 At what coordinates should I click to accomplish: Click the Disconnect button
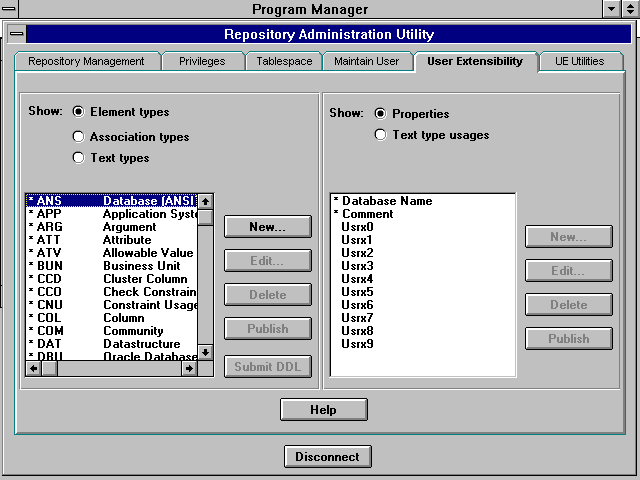point(327,457)
